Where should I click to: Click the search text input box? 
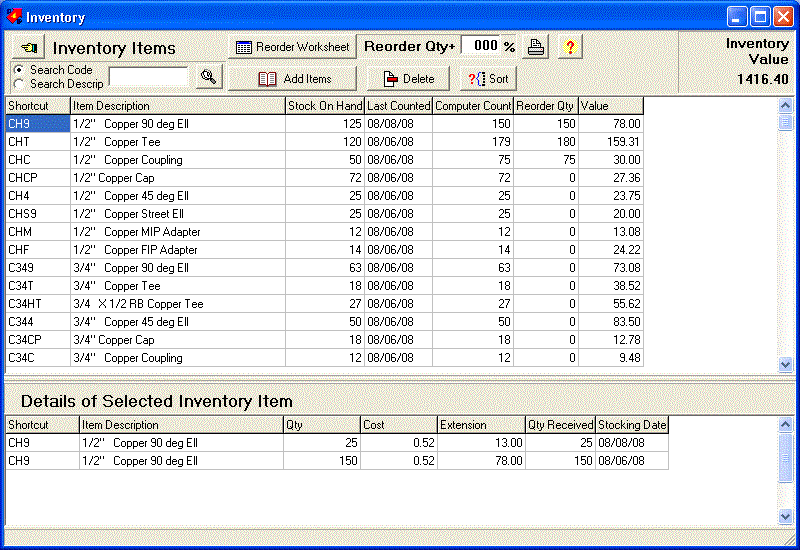[x=148, y=77]
